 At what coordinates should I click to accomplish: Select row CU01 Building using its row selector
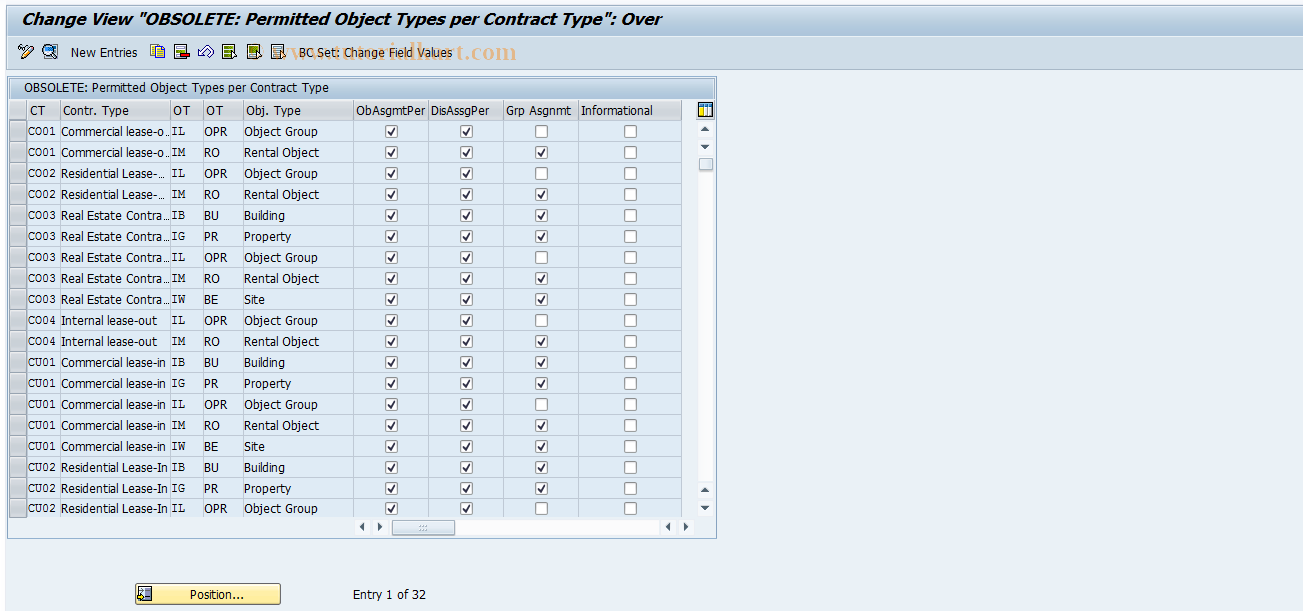17,363
